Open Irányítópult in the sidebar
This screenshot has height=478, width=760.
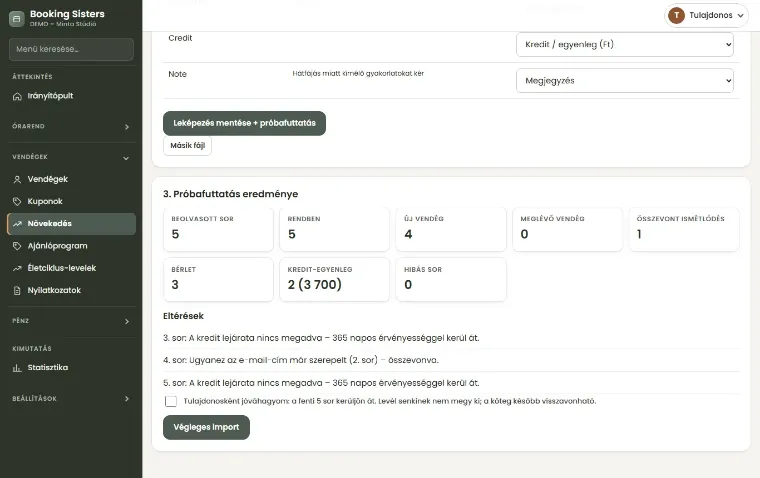point(71,96)
